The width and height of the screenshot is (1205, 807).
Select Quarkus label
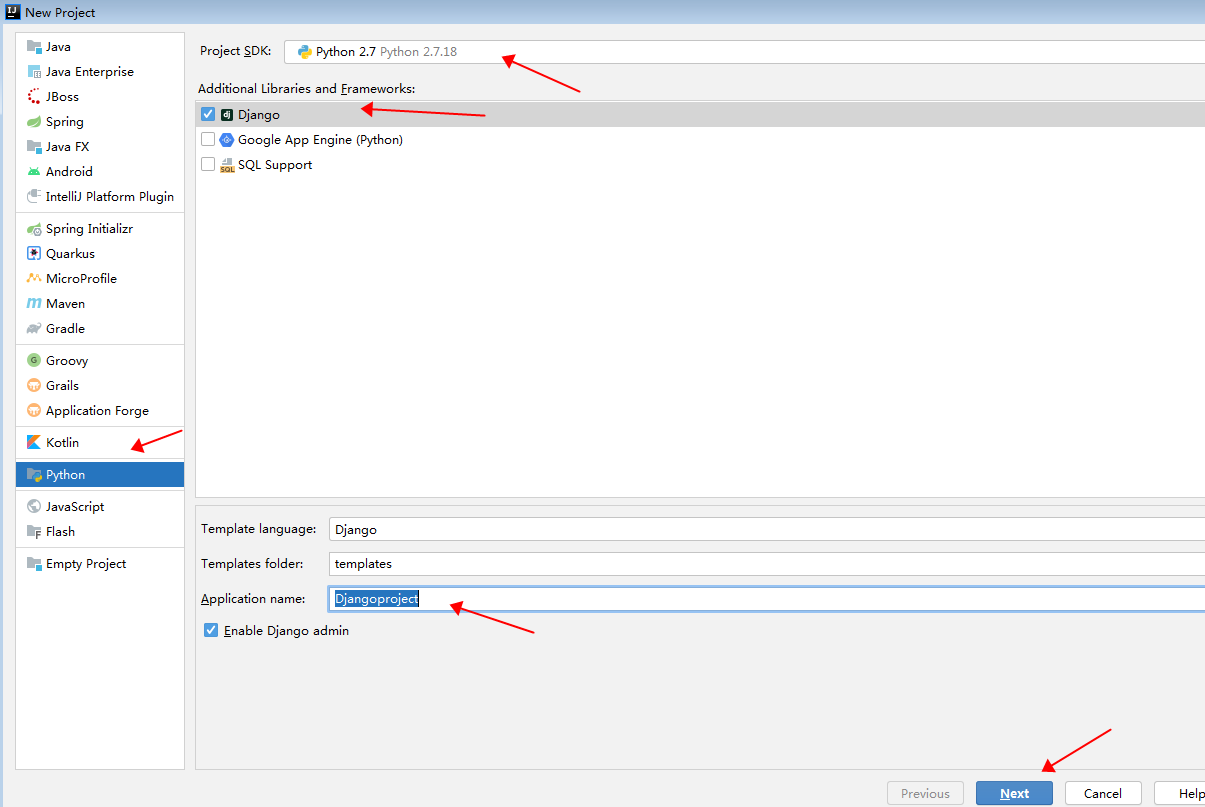tap(70, 254)
